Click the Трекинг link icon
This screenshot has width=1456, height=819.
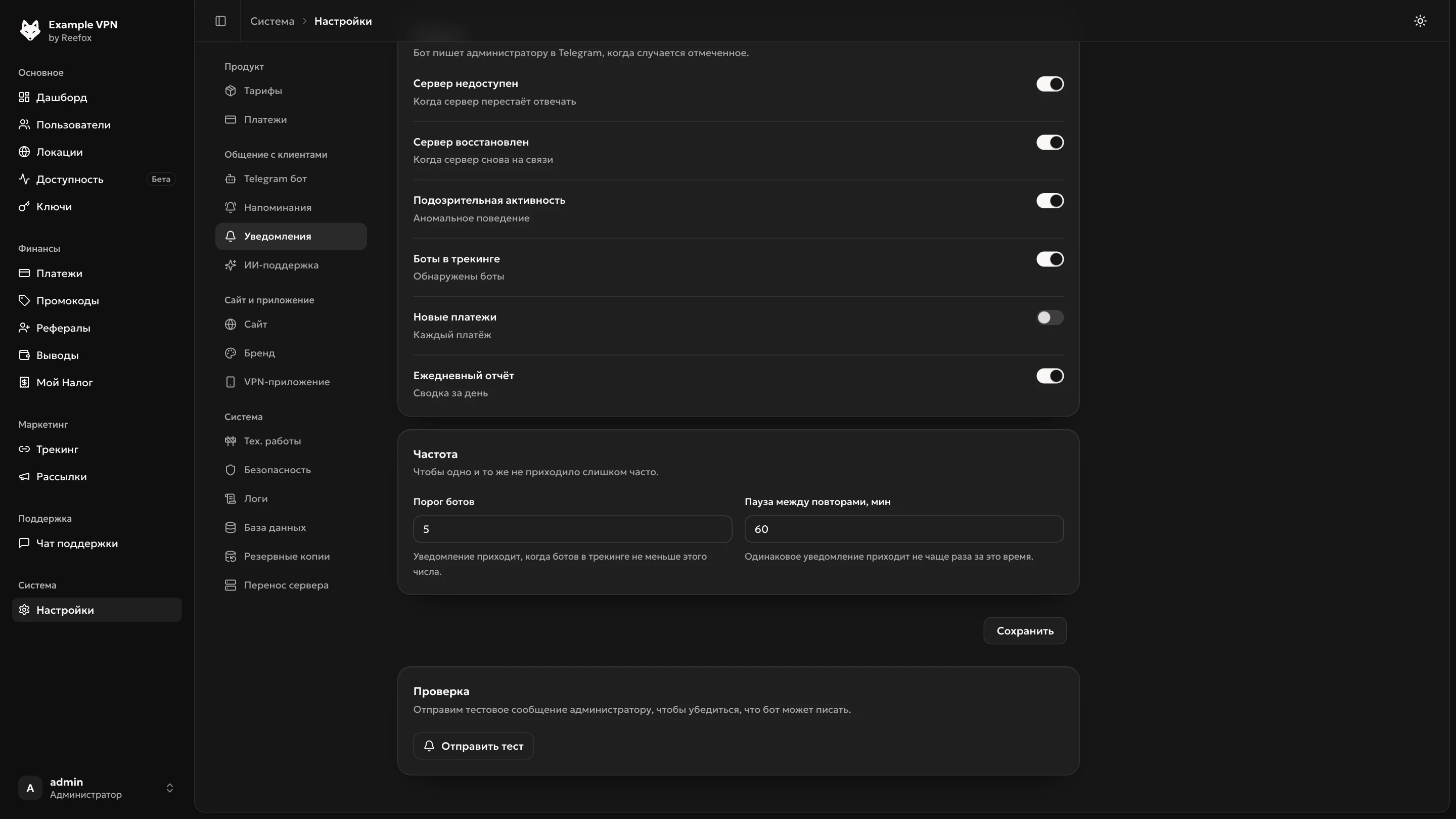[24, 449]
